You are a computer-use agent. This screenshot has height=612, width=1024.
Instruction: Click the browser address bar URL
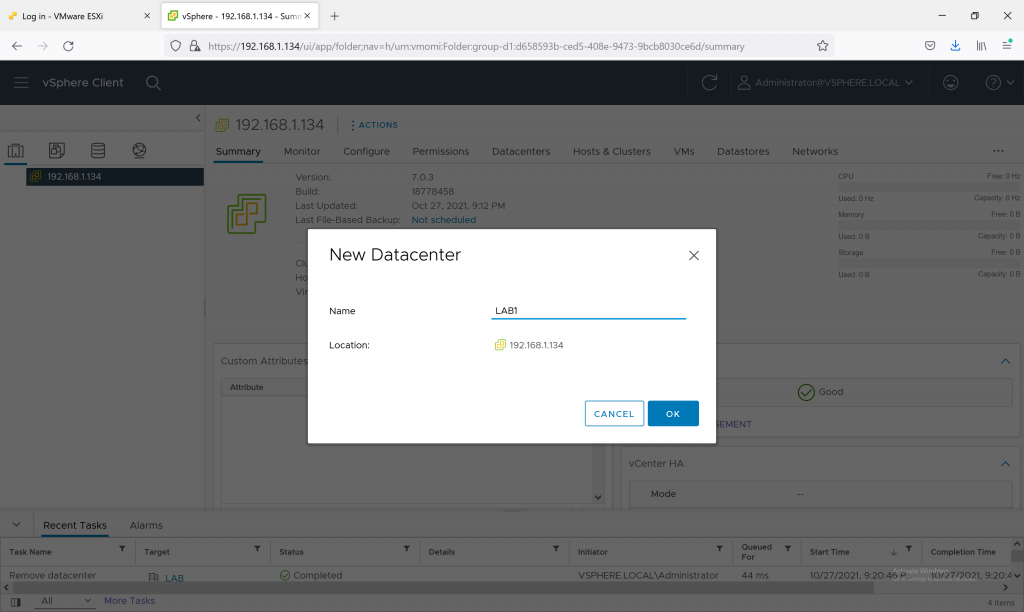[x=476, y=46]
